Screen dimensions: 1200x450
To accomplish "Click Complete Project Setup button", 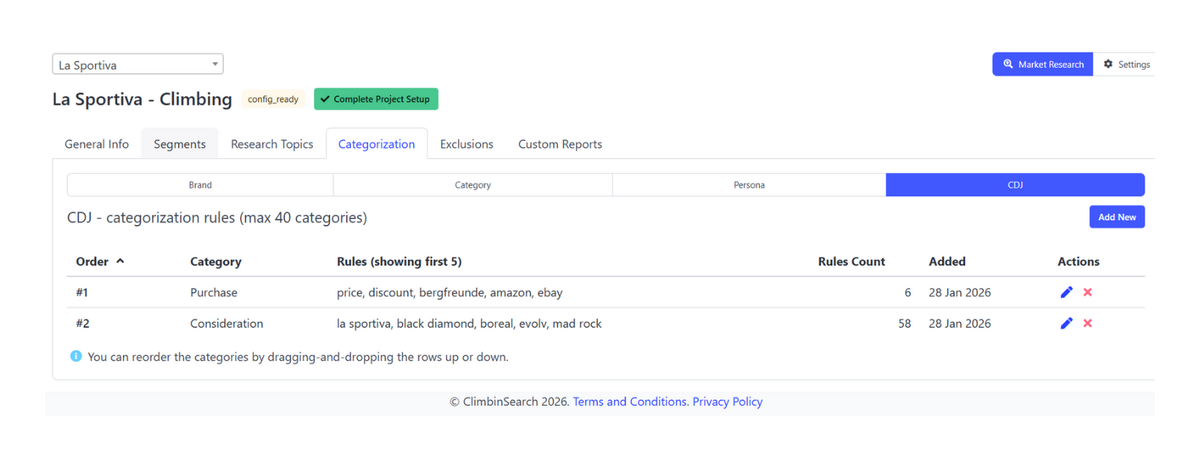I will click(x=376, y=99).
